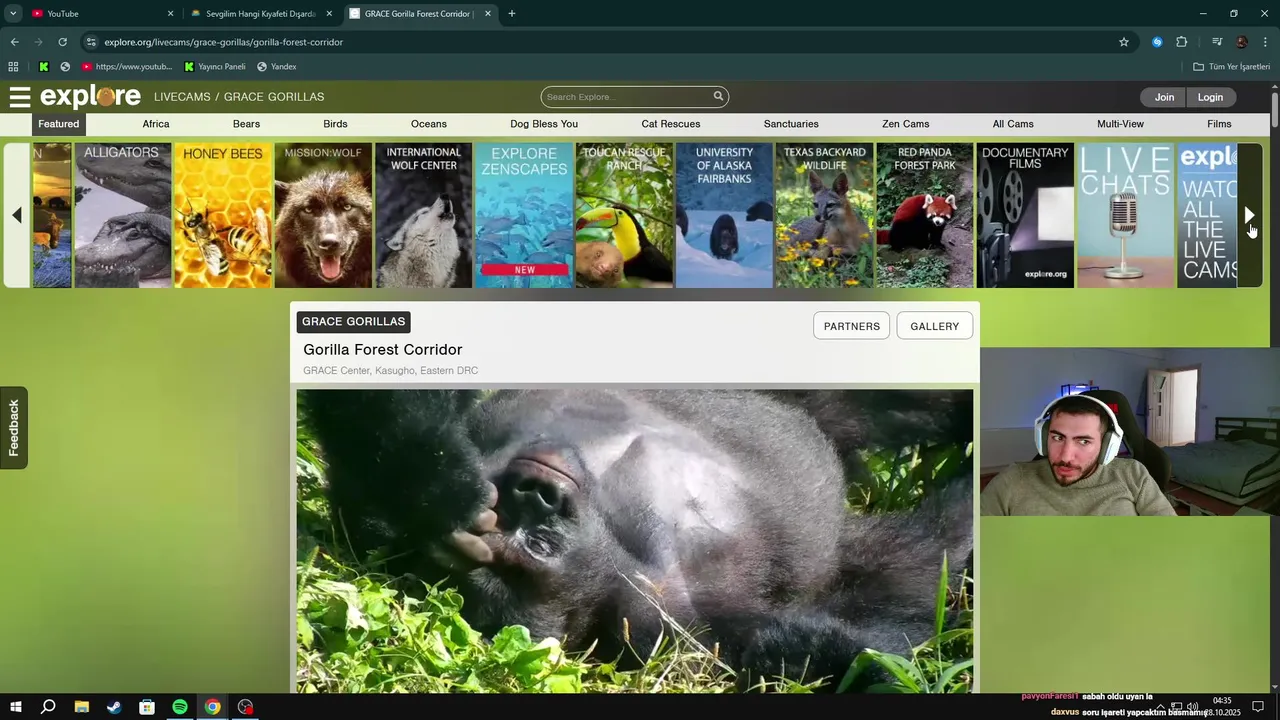This screenshot has height=720, width=1280.
Task: Select the Featured category
Action: click(x=59, y=124)
